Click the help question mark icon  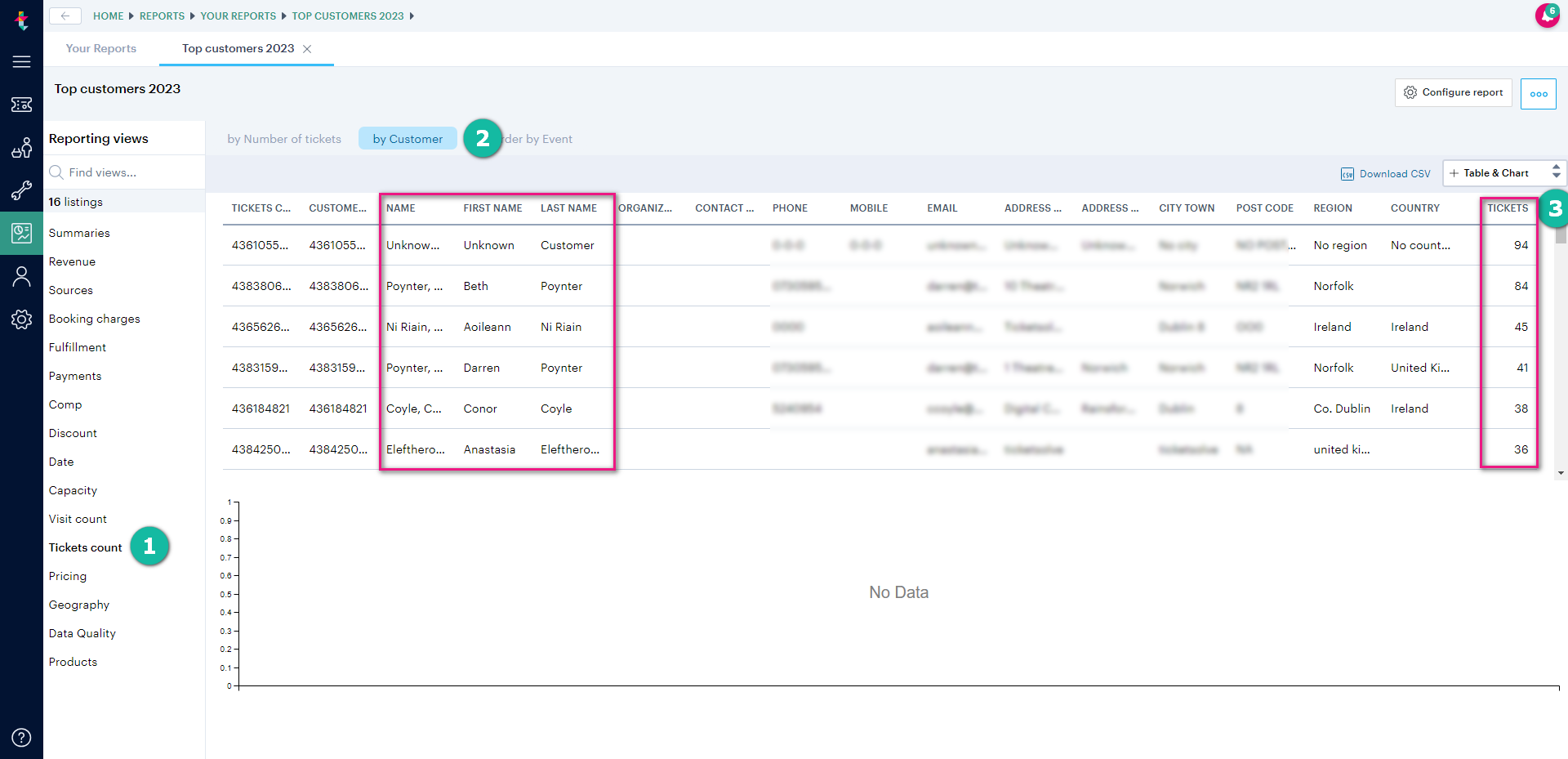(22, 737)
